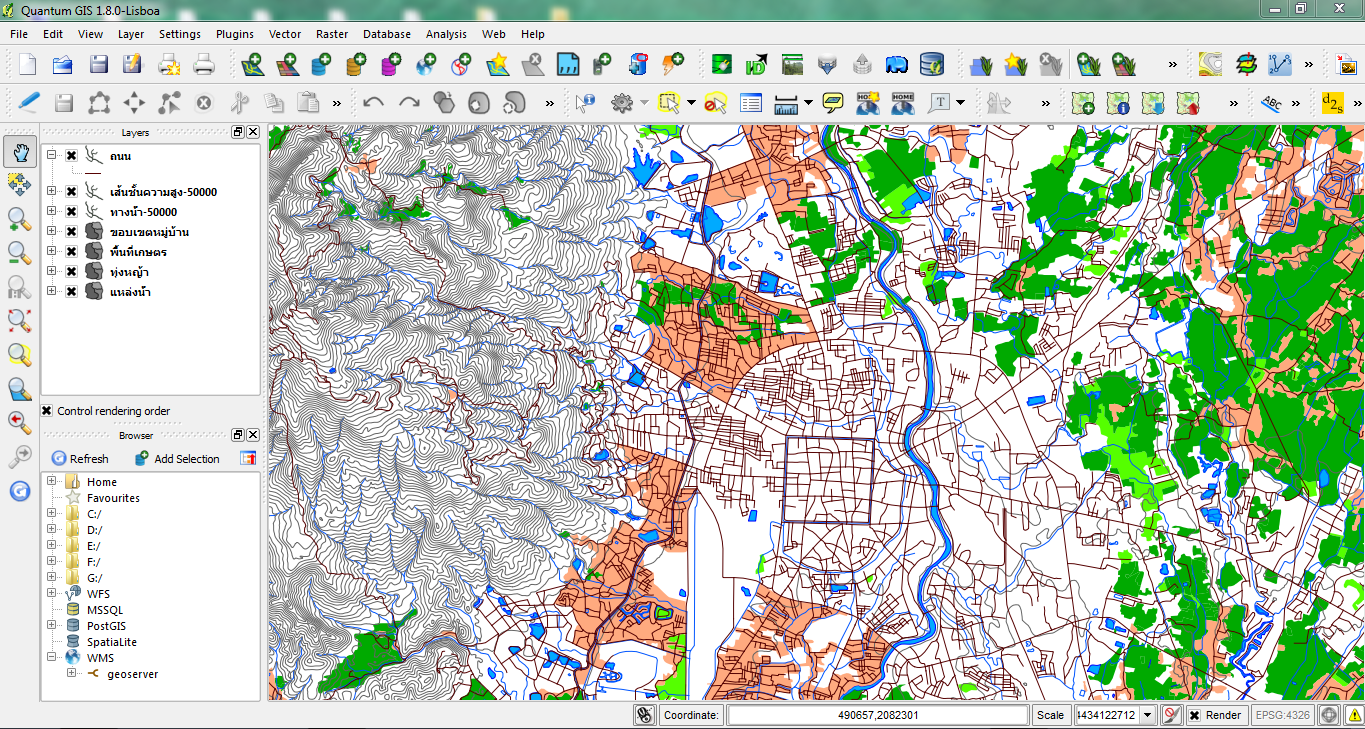Expand the WFS node in Browser
This screenshot has width=1365, height=729.
52,593
